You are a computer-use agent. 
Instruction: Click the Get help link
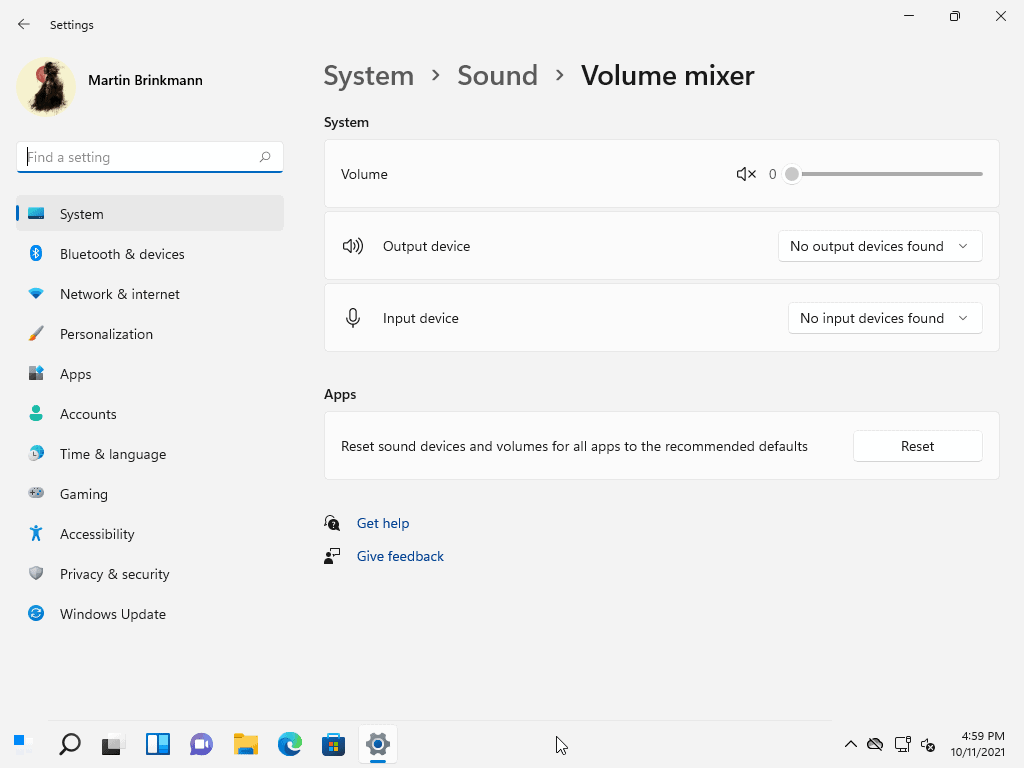[x=383, y=523]
